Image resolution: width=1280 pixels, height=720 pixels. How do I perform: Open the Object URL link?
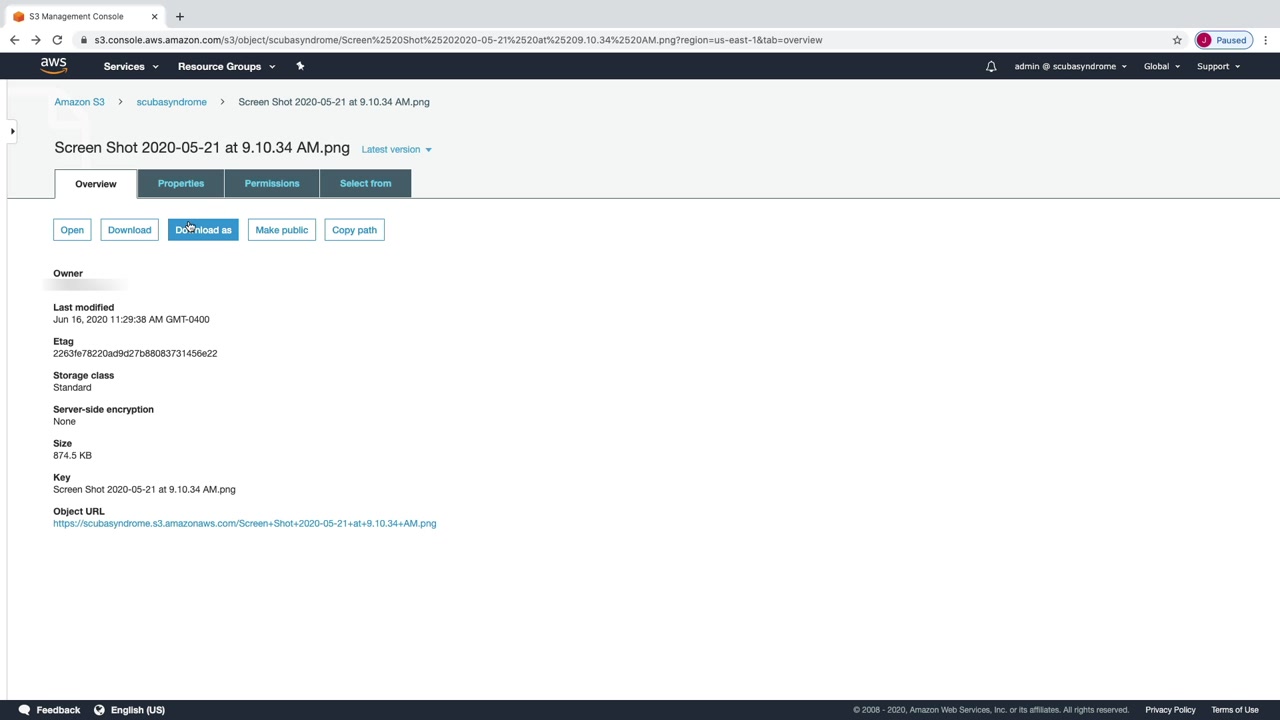point(245,523)
